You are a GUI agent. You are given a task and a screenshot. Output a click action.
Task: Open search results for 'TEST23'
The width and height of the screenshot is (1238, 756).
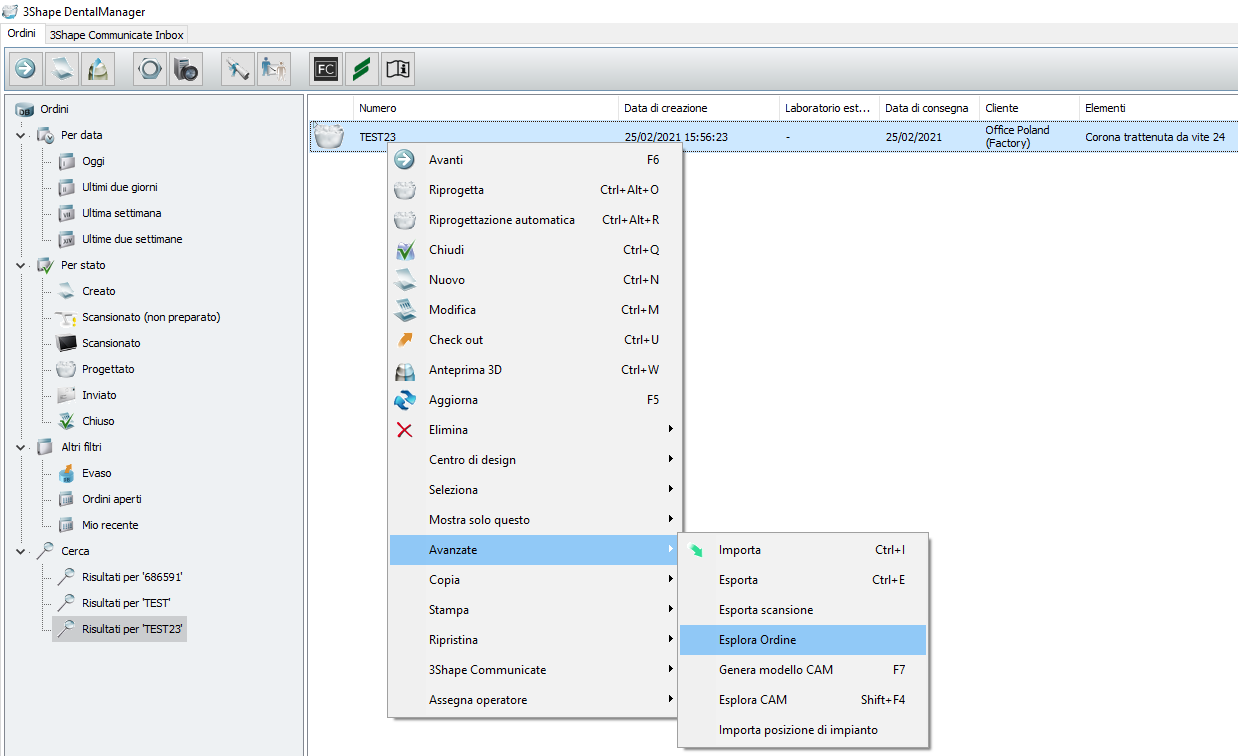tap(132, 629)
